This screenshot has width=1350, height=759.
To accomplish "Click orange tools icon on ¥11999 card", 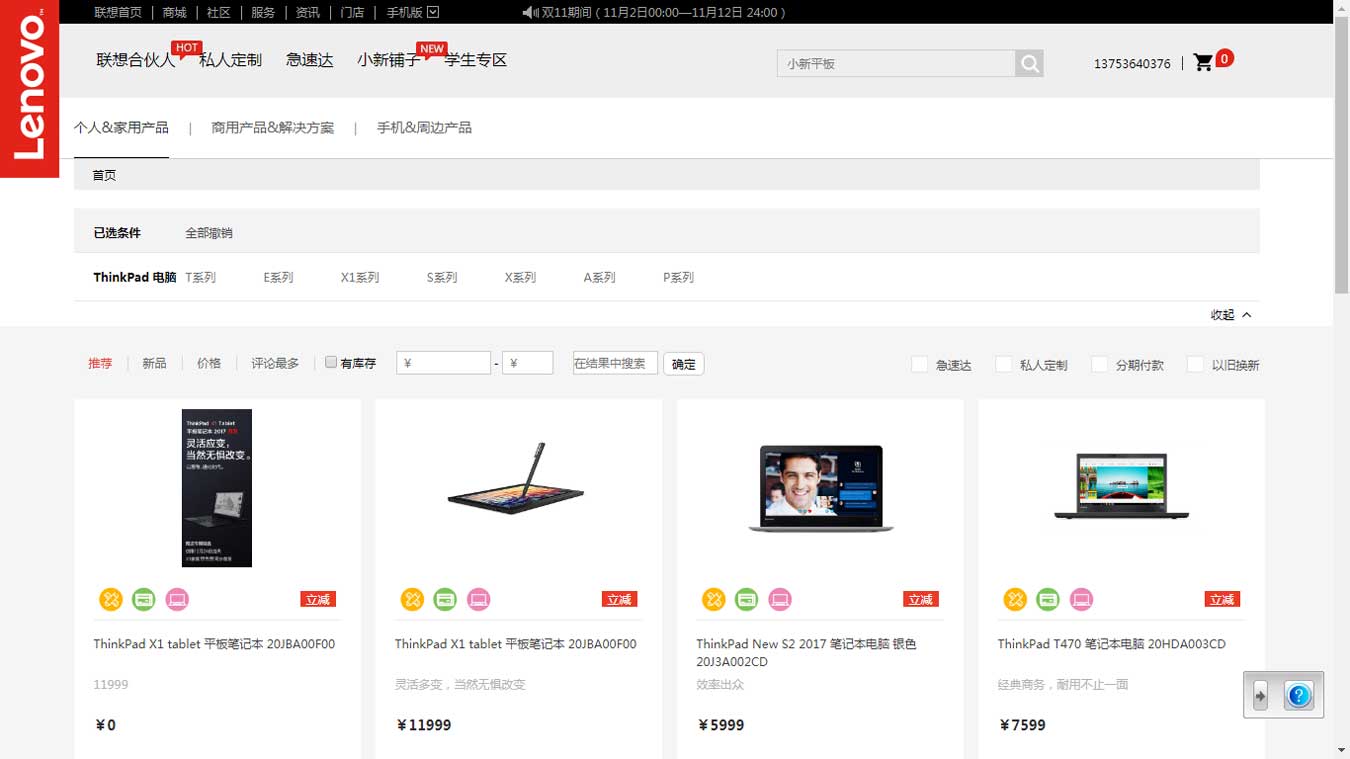I will [412, 599].
